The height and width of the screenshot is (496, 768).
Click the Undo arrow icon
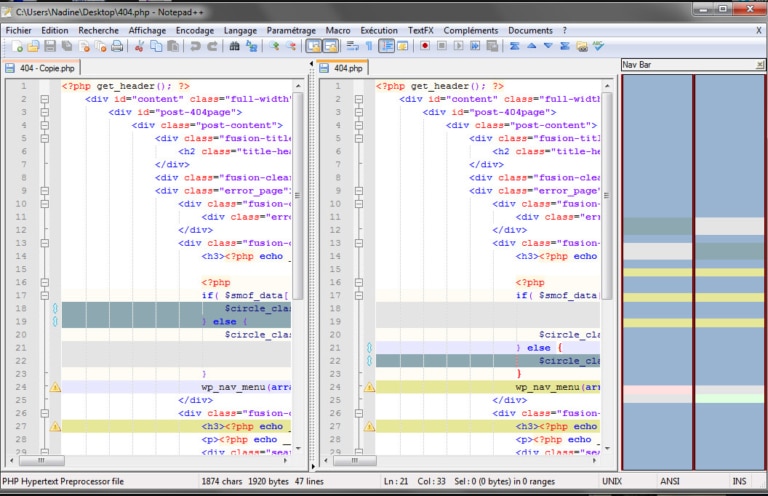pos(195,46)
